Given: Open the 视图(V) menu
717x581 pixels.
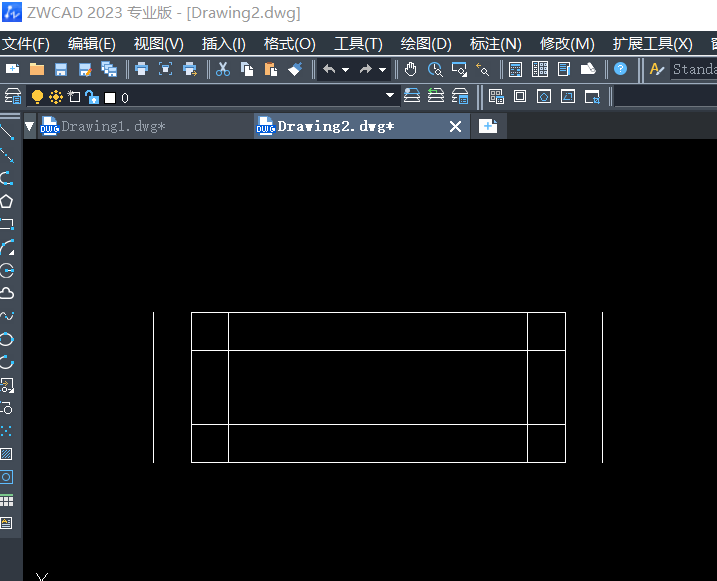Looking at the screenshot, I should pos(158,44).
